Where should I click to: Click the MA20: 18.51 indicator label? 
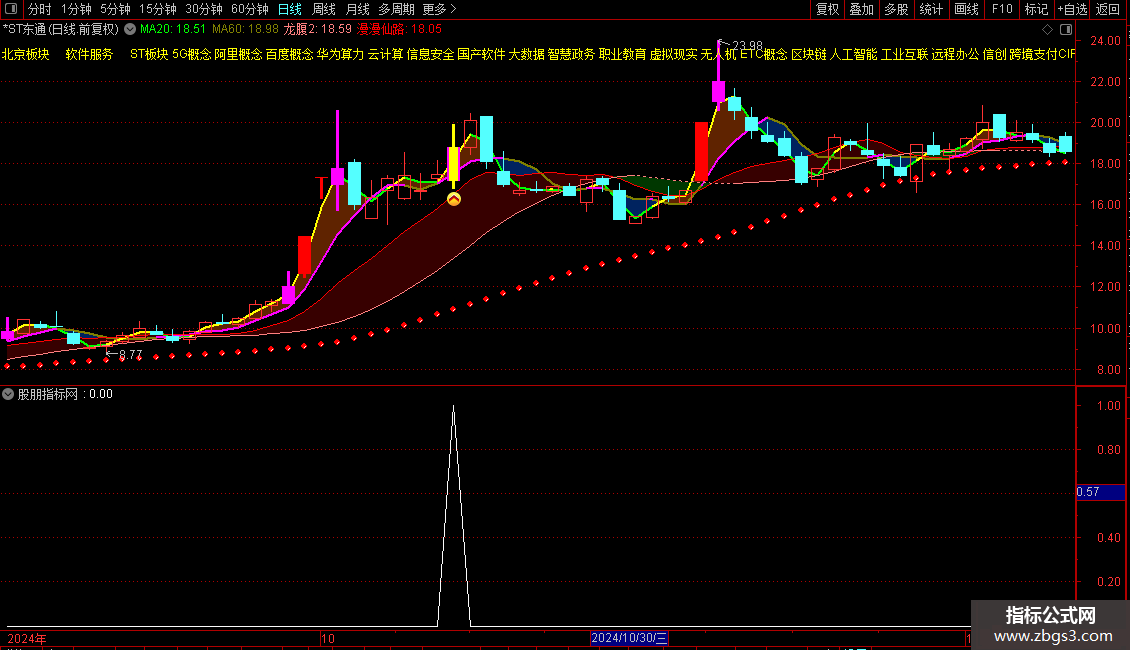point(173,30)
